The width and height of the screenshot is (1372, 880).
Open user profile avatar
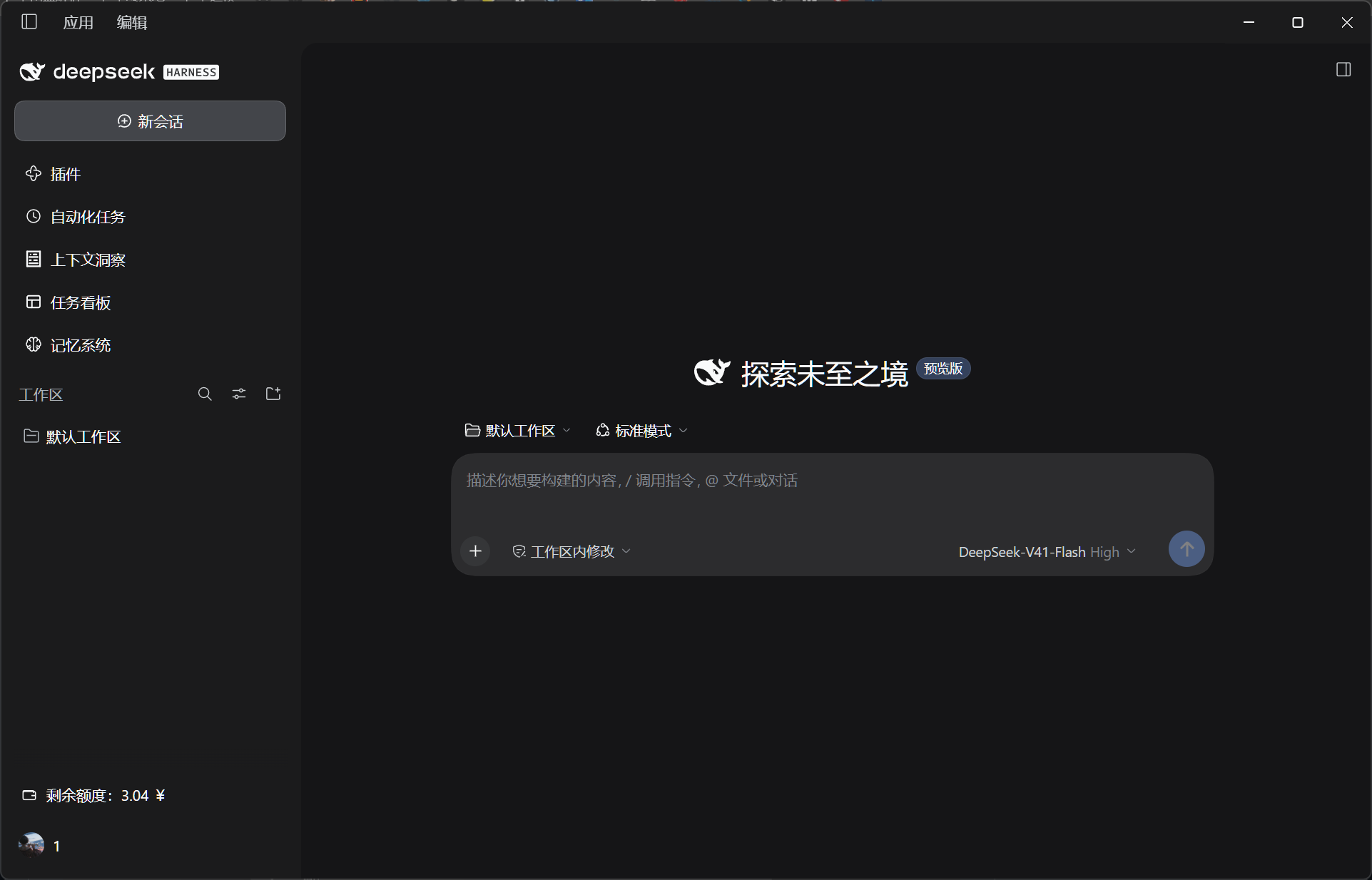(x=31, y=845)
